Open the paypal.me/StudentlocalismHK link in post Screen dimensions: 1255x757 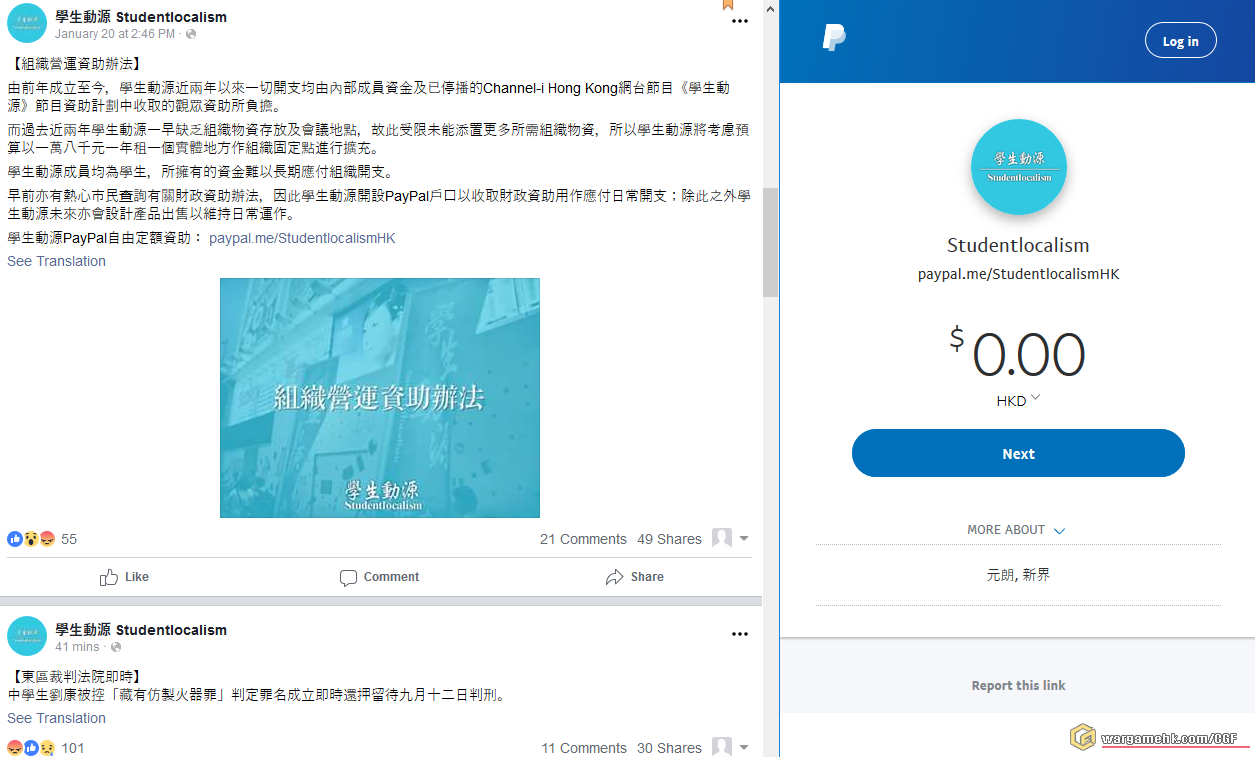tap(302, 238)
